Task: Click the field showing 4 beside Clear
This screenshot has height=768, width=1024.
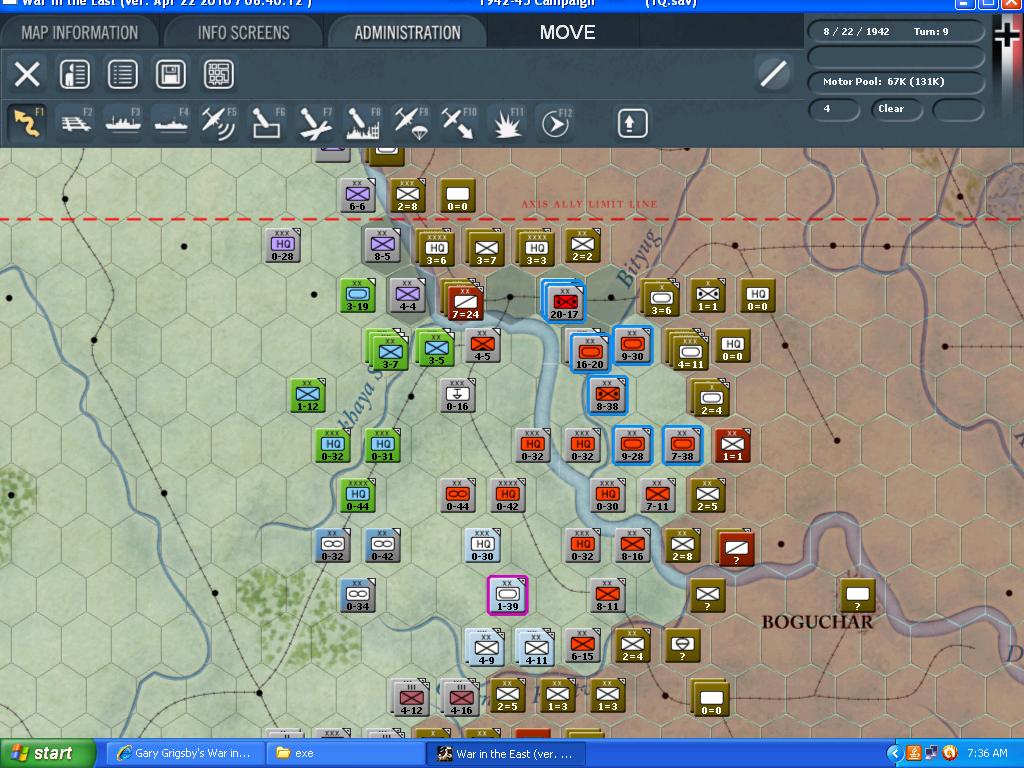Action: (x=833, y=109)
